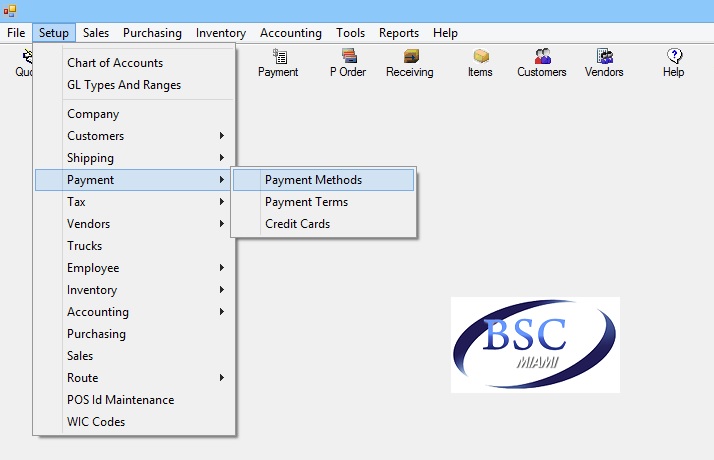The width and height of the screenshot is (714, 460).
Task: Expand the Shipping submenu
Action: tap(134, 158)
